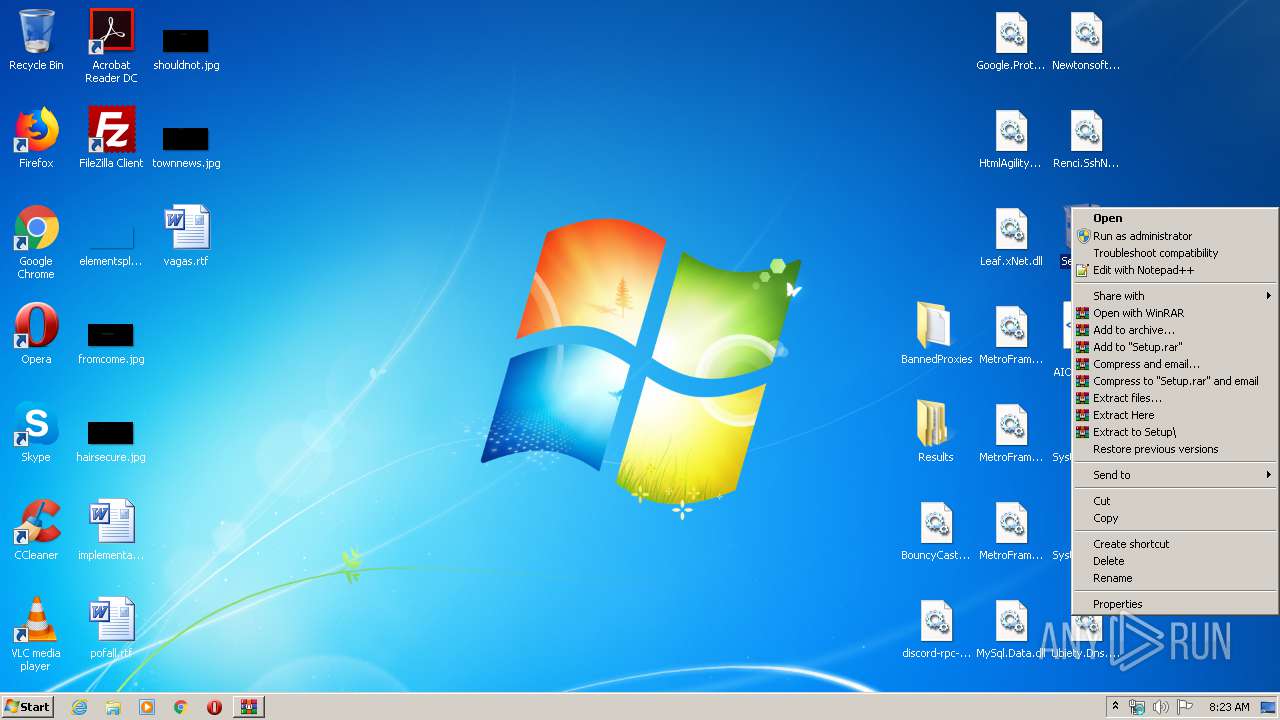
Task: Expand the Send to submenu
Action: coord(1175,475)
